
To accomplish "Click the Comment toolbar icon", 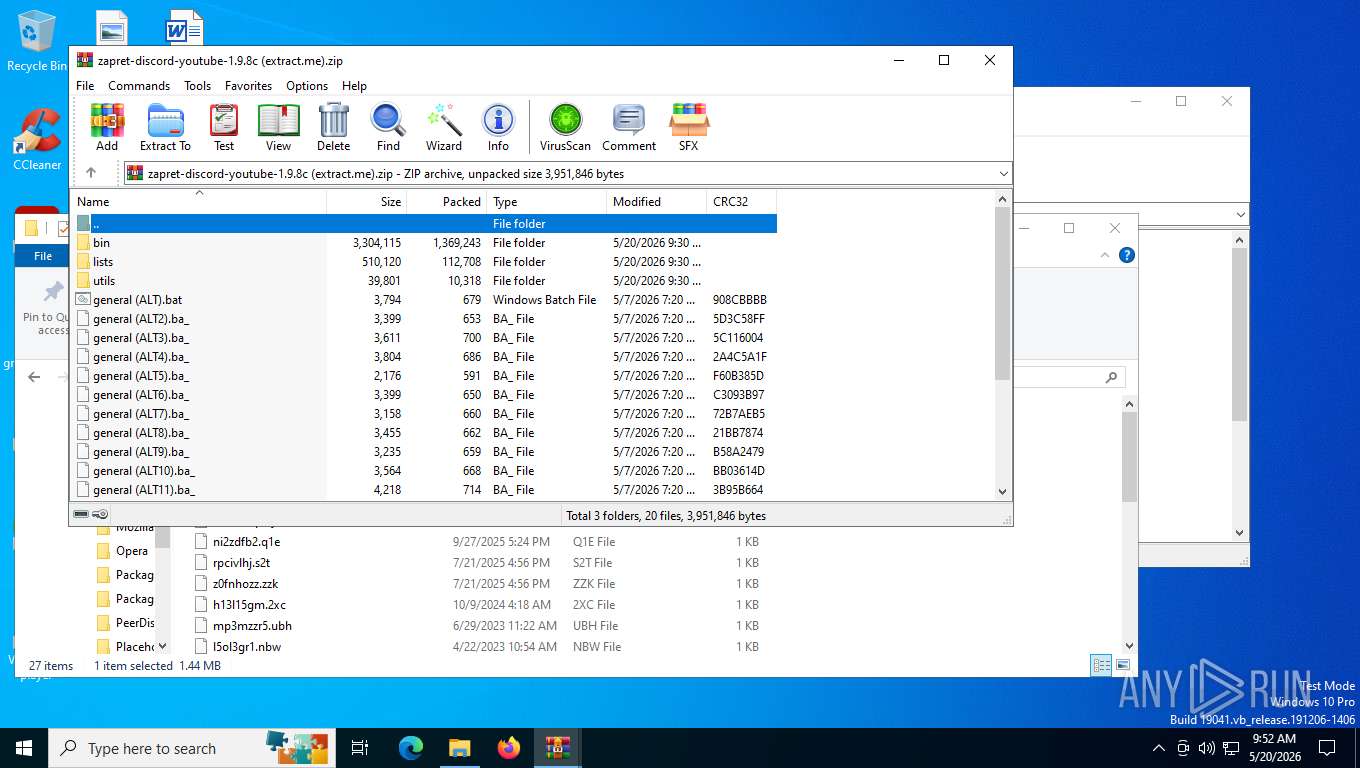I will click(x=629, y=127).
